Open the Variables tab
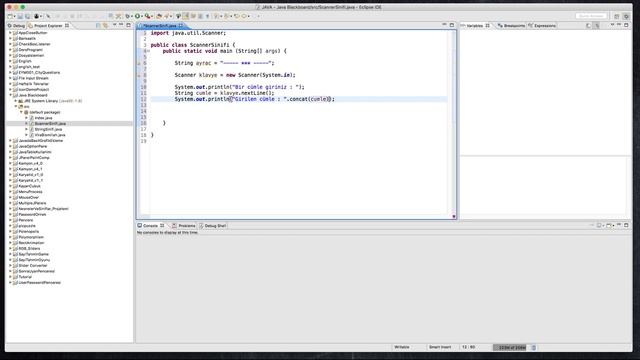The image size is (640, 360). (x=475, y=25)
